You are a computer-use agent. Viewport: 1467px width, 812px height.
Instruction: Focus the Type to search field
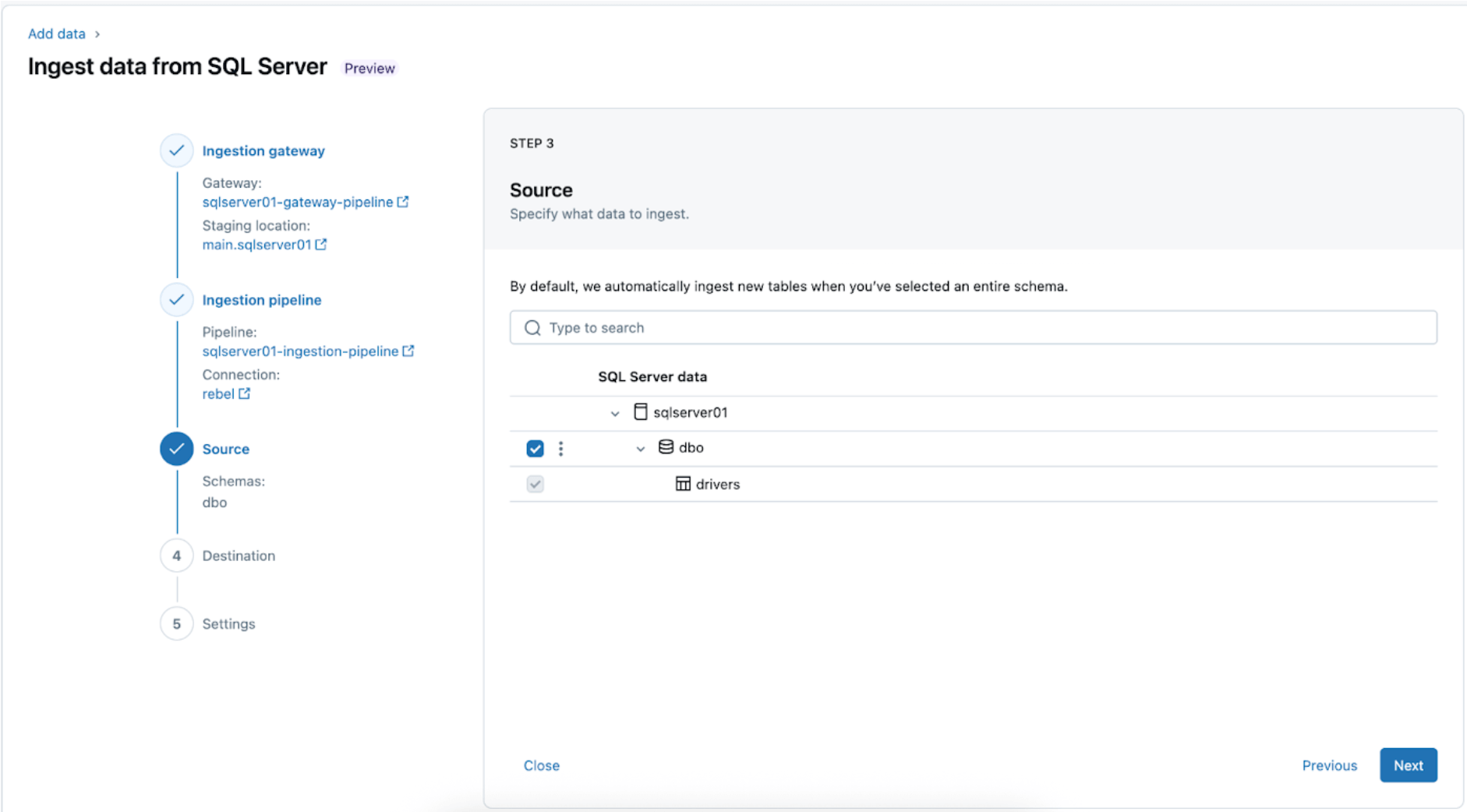coord(973,328)
